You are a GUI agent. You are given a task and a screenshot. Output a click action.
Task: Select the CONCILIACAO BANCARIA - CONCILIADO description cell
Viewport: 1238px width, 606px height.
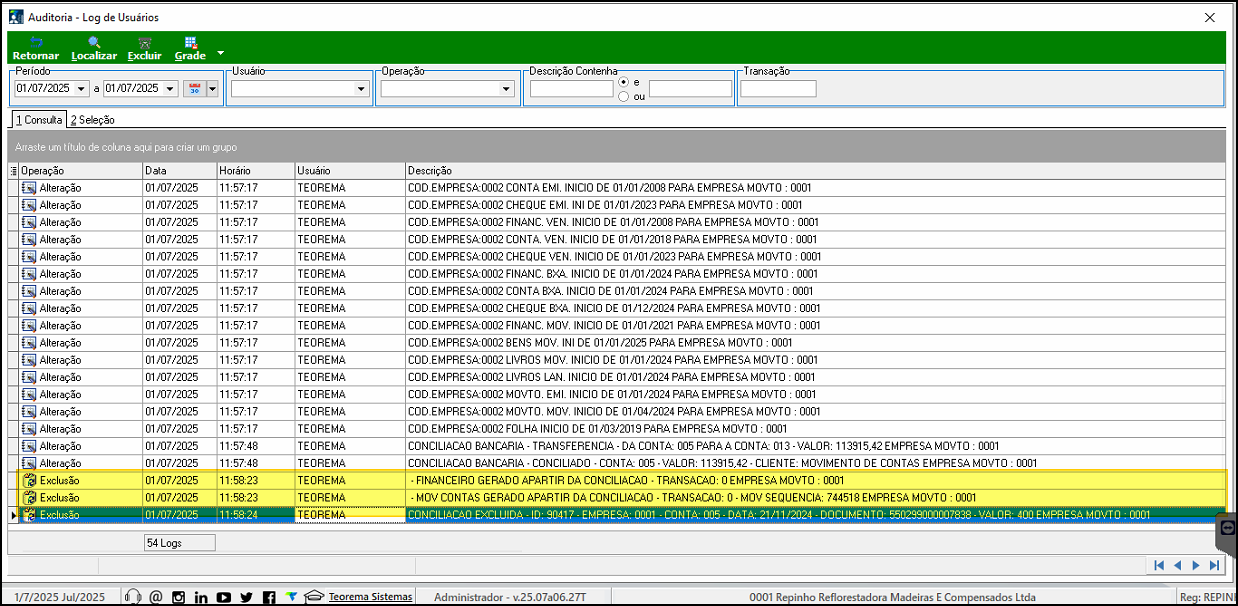pyautogui.click(x=815, y=463)
